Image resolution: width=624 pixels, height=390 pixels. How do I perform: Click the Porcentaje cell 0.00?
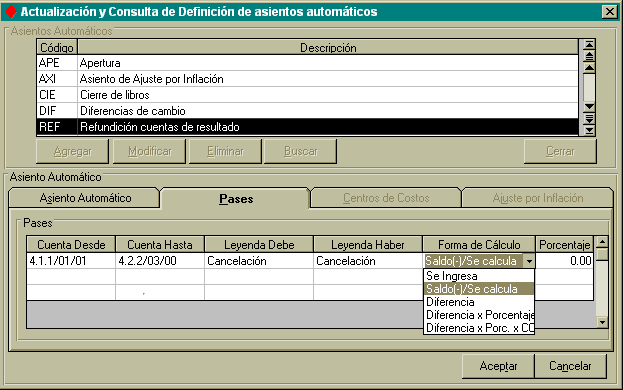(x=564, y=261)
